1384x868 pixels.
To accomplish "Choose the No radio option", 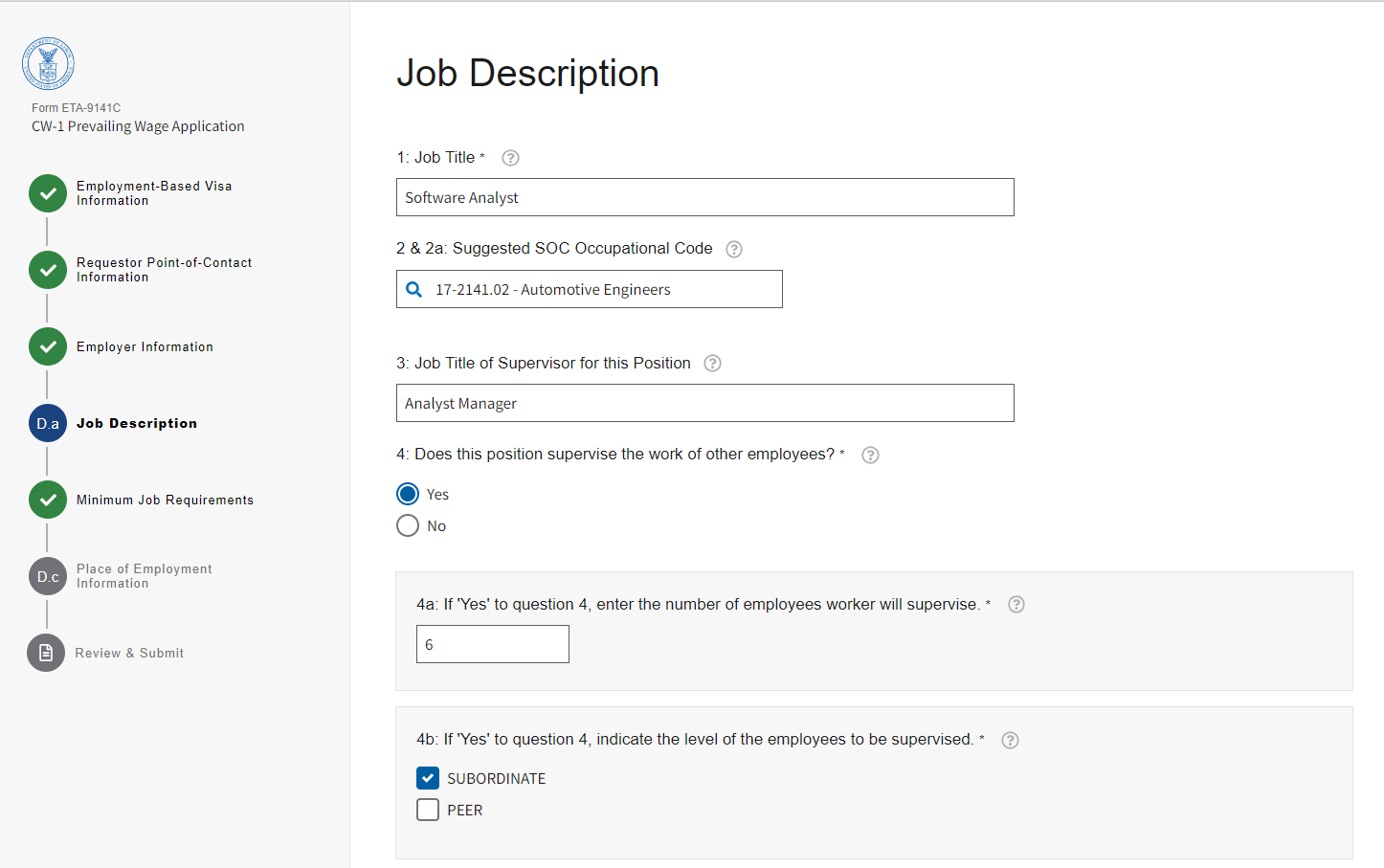I will point(408,525).
